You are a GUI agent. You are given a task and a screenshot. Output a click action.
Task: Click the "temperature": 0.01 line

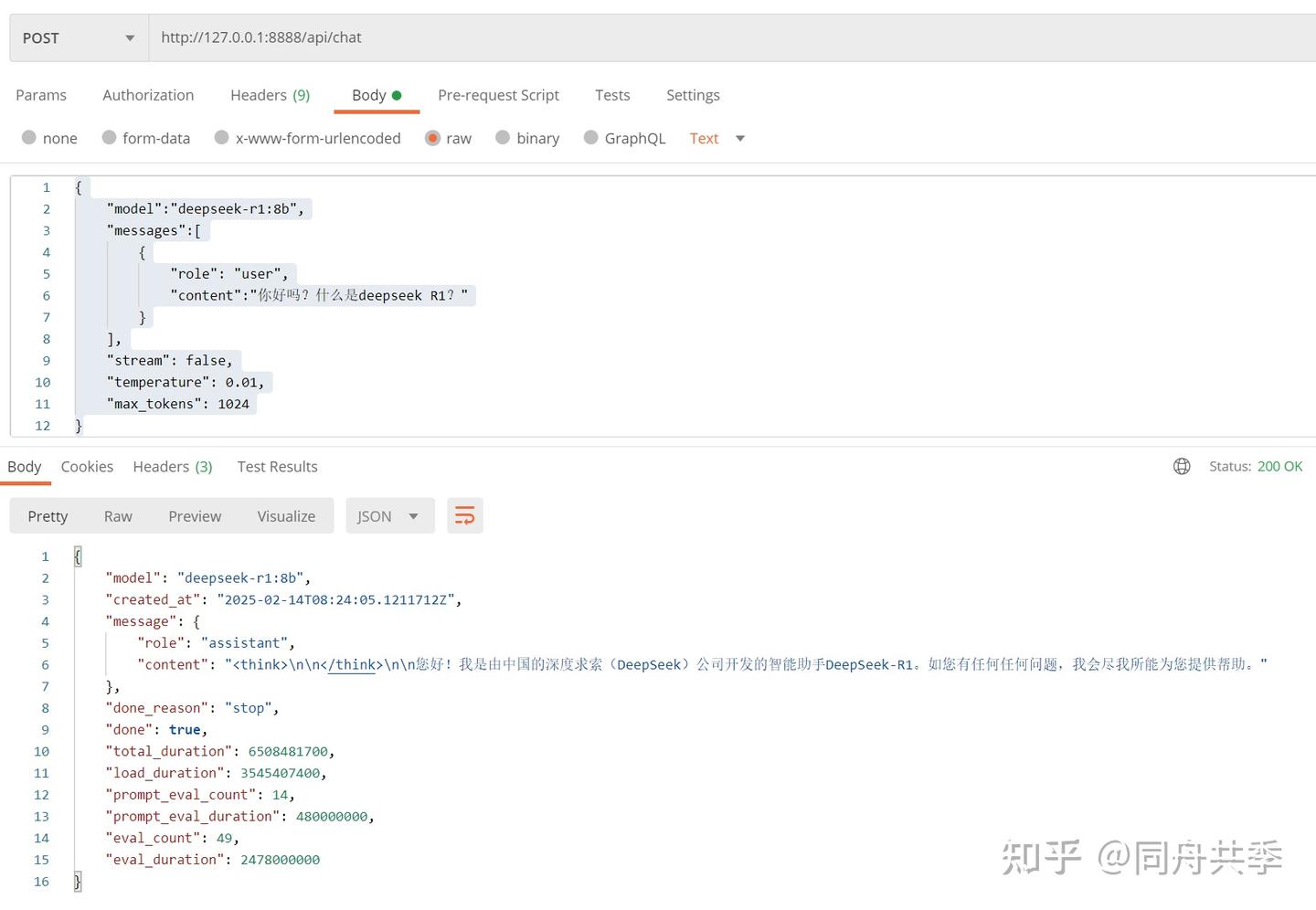click(186, 383)
